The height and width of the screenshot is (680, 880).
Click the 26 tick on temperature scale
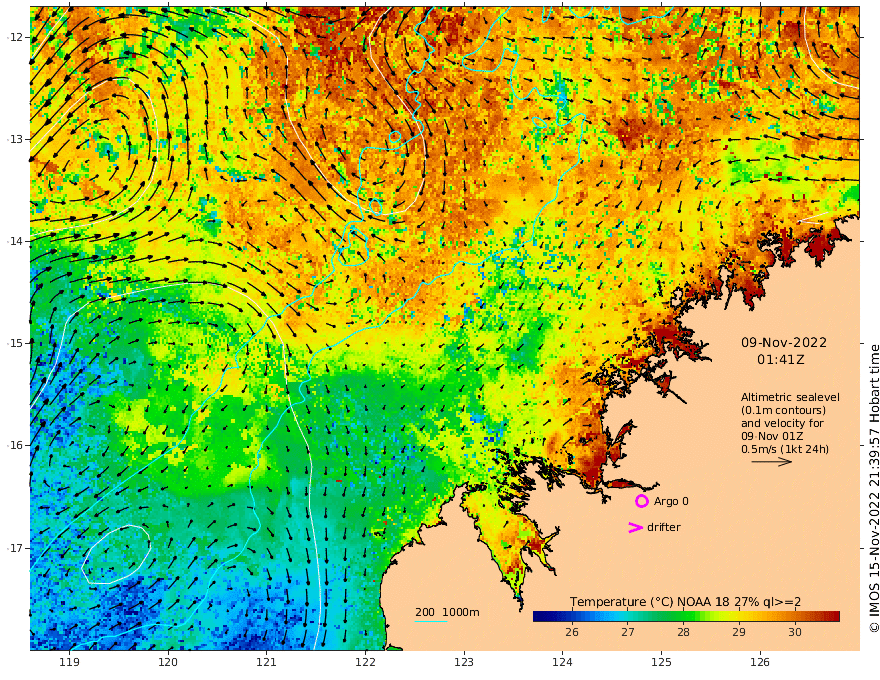tap(572, 632)
